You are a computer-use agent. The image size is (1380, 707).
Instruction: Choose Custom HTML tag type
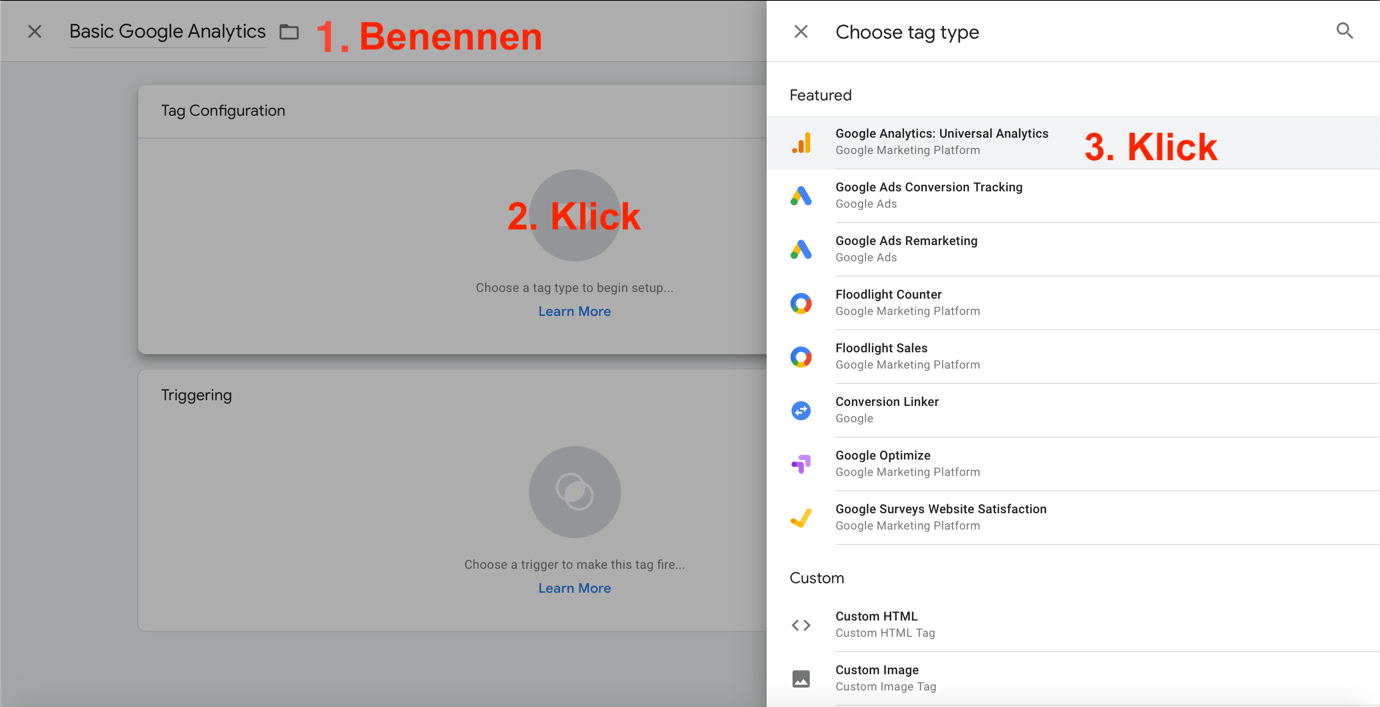(x=1073, y=625)
